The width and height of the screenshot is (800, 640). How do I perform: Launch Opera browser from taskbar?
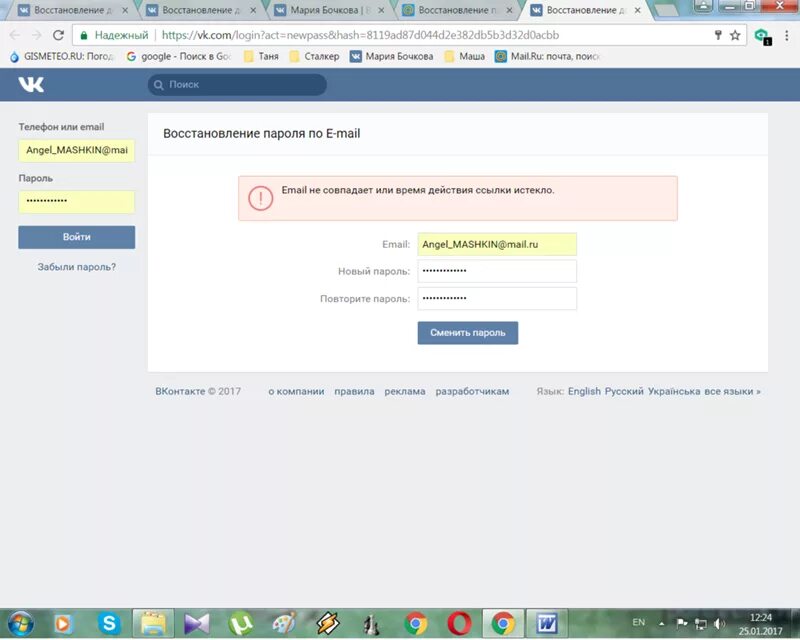(x=459, y=624)
